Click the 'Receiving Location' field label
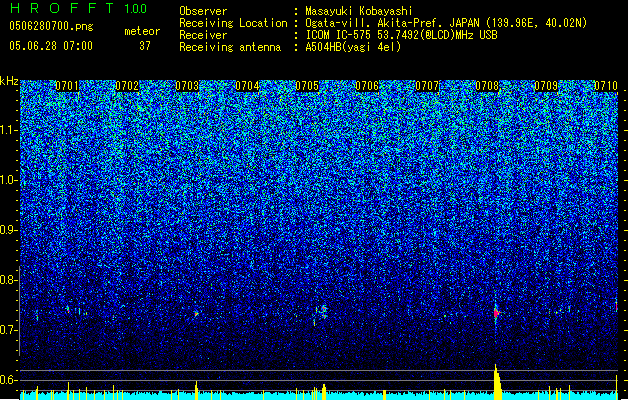 233,23
